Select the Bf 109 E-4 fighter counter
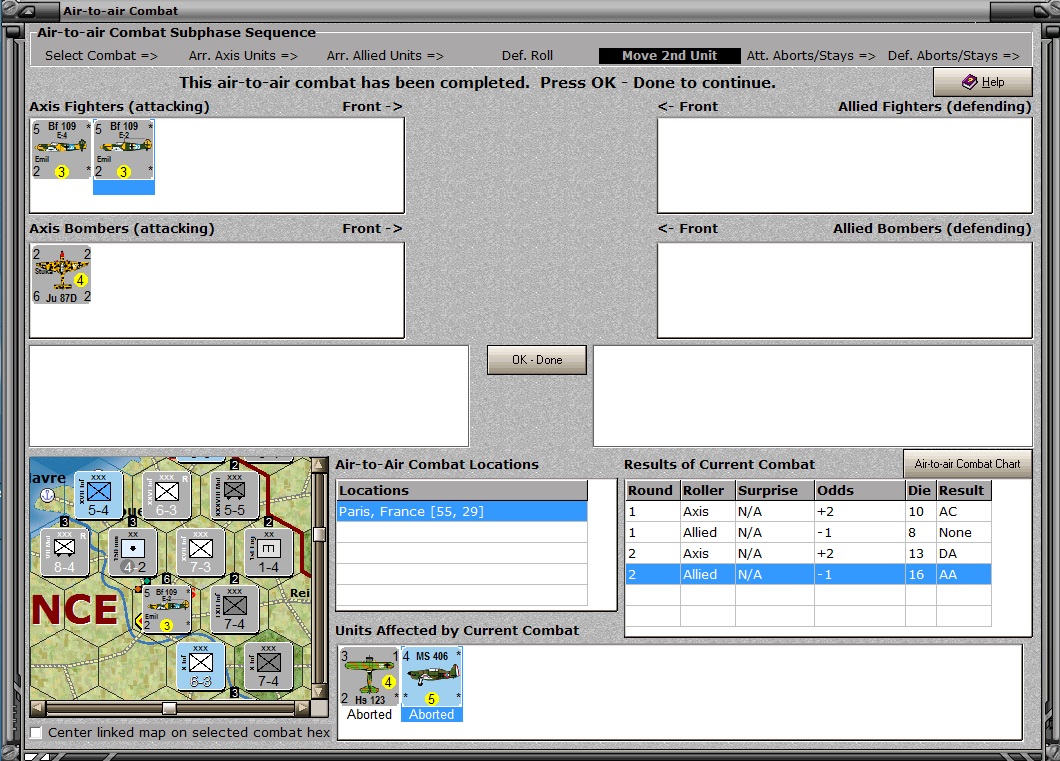The height and width of the screenshot is (761, 1060). (61, 149)
